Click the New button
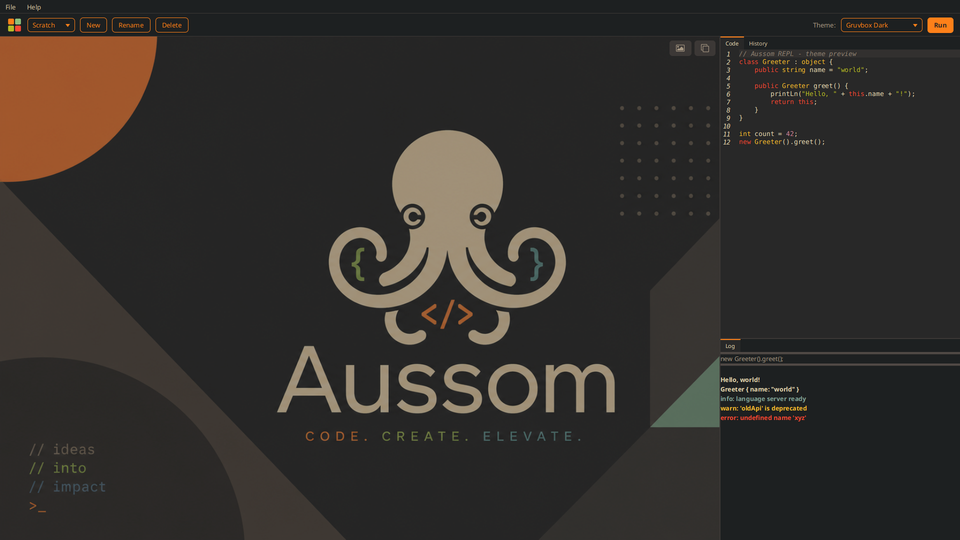 pyautogui.click(x=93, y=25)
